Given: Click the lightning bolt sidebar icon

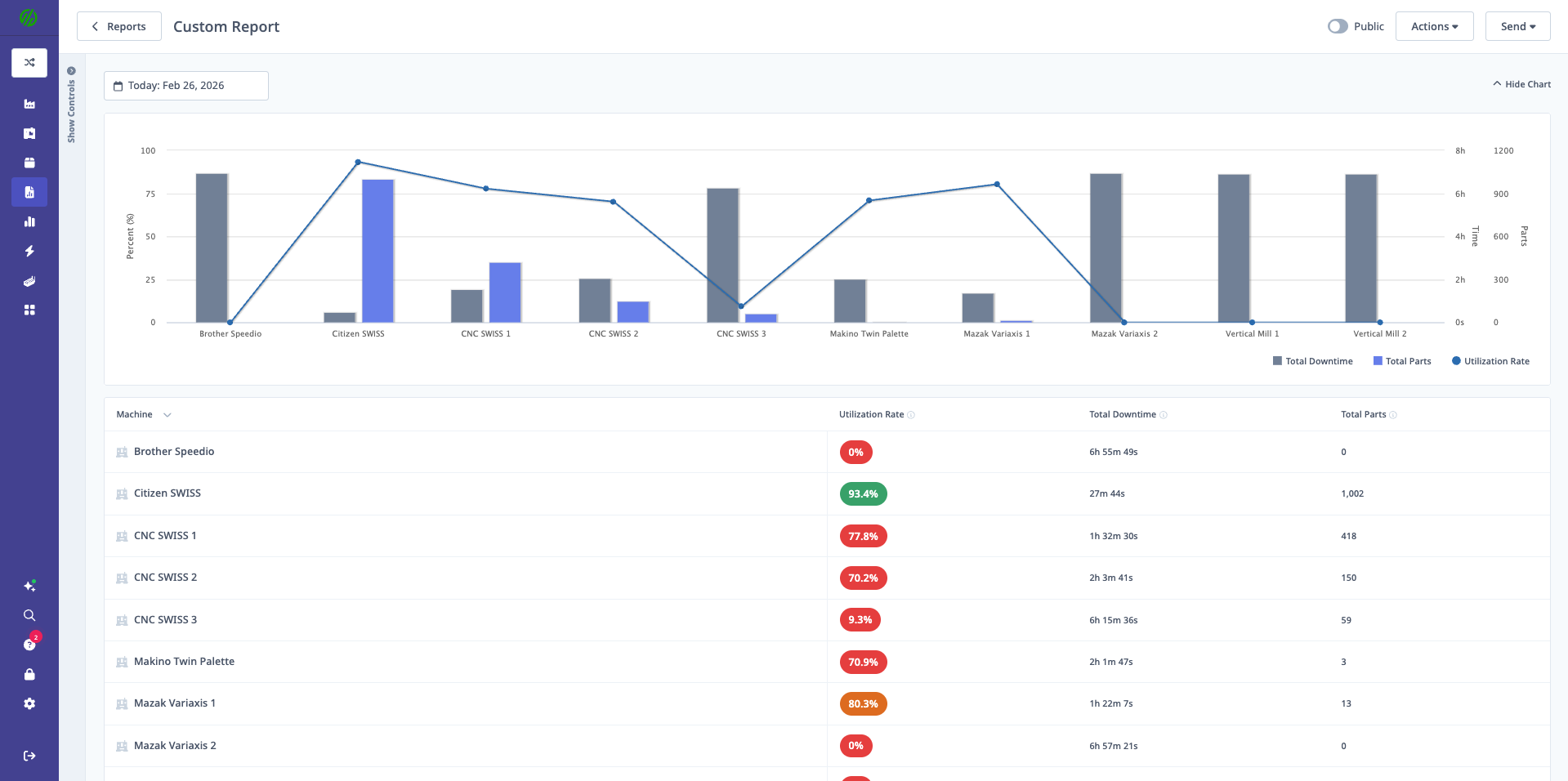Looking at the screenshot, I should click(x=29, y=251).
